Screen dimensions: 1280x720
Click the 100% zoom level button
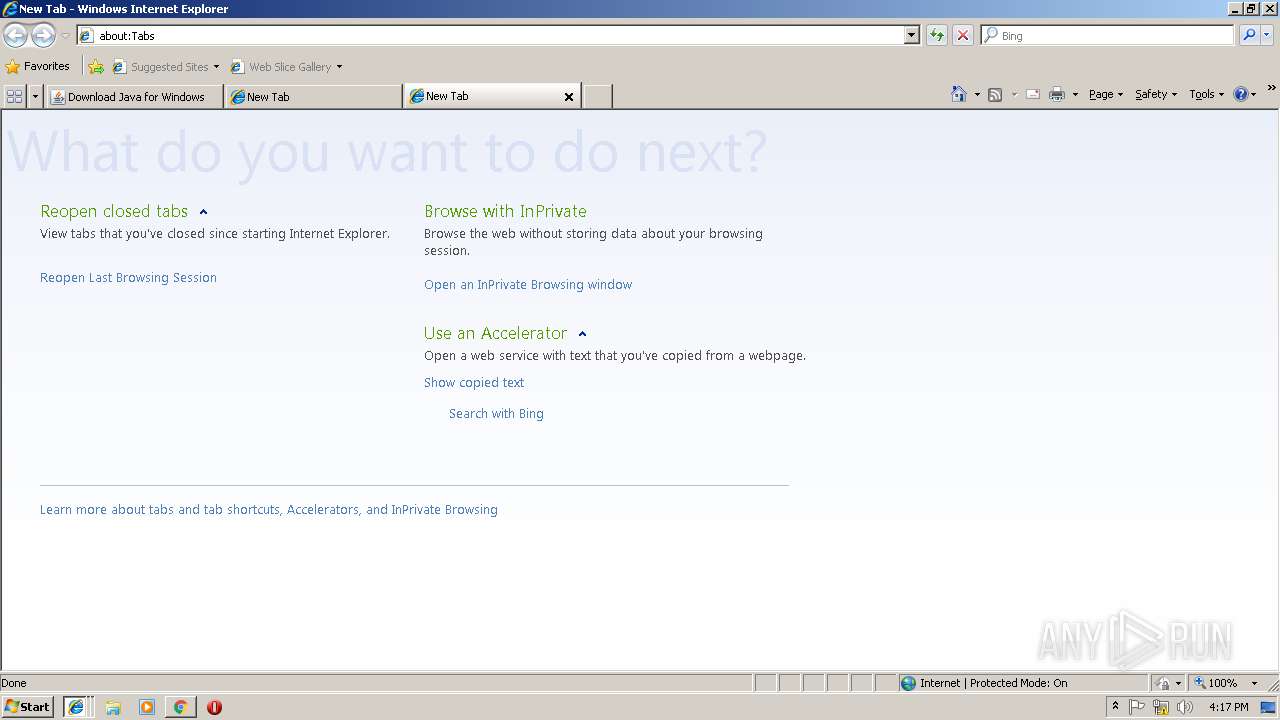pos(1217,683)
